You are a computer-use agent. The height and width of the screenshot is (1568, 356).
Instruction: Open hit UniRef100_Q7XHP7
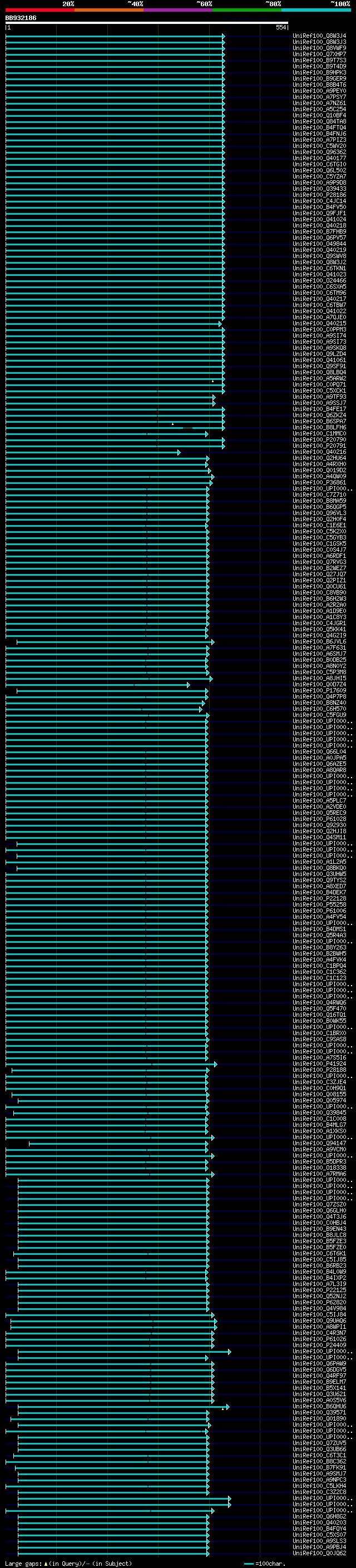tap(319, 54)
